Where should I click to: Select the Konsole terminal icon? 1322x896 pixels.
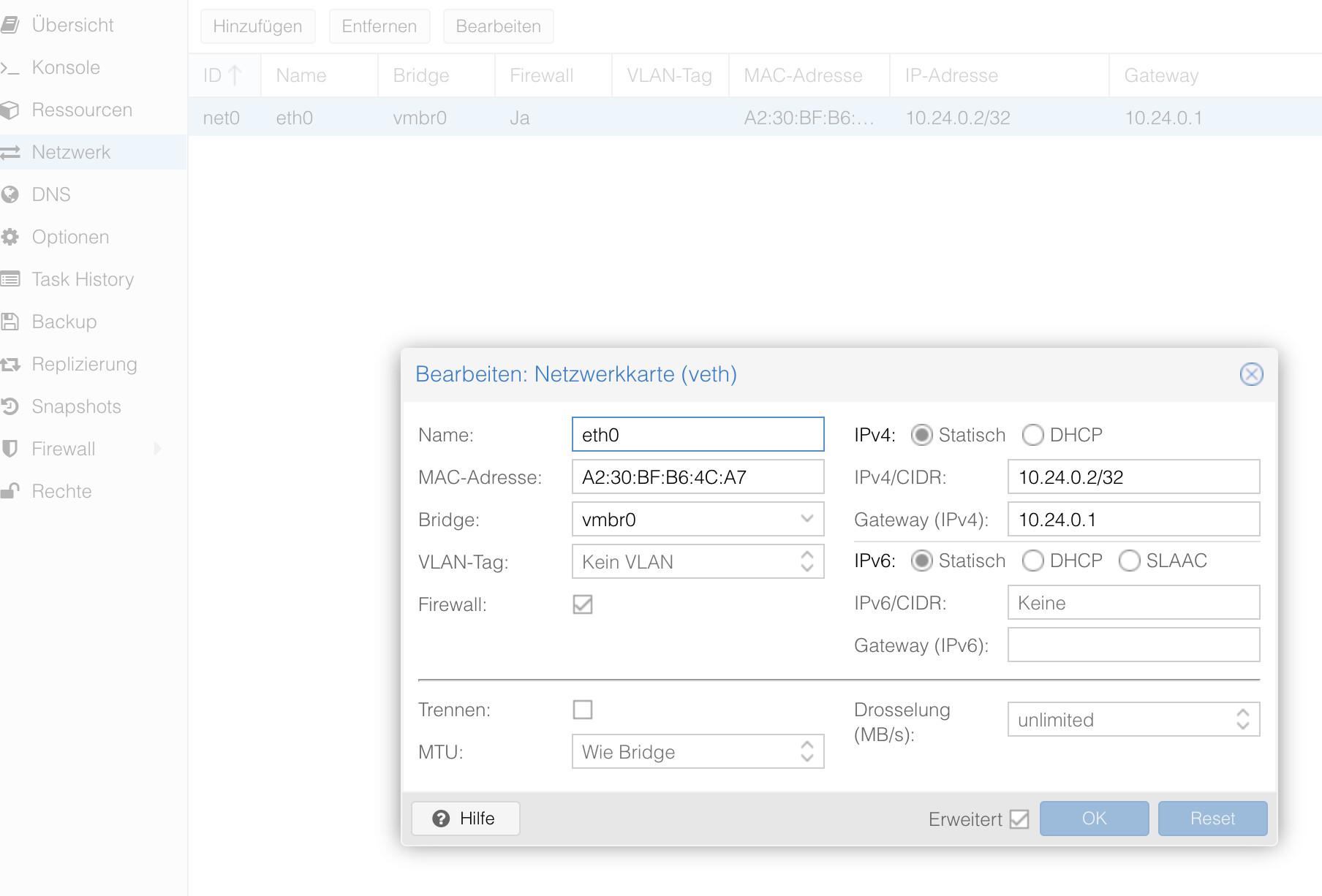(x=10, y=67)
